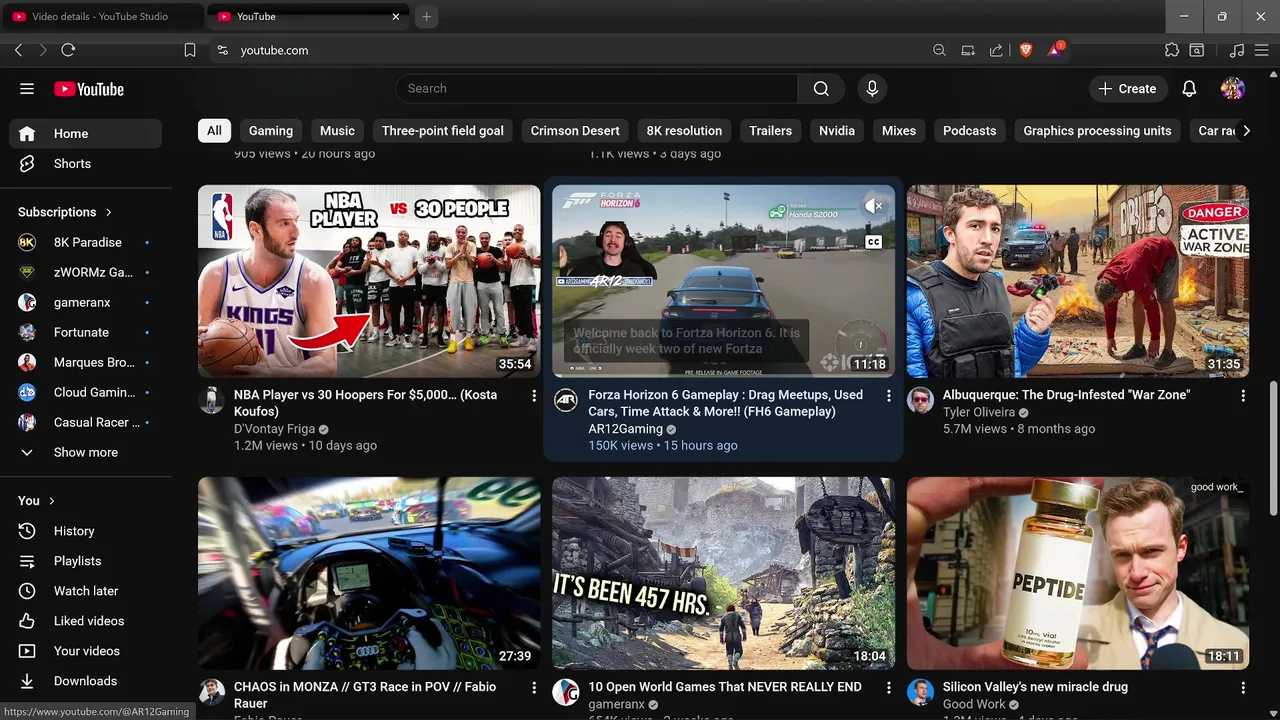
Task: Select the Crimson Desert chip
Action: point(575,131)
